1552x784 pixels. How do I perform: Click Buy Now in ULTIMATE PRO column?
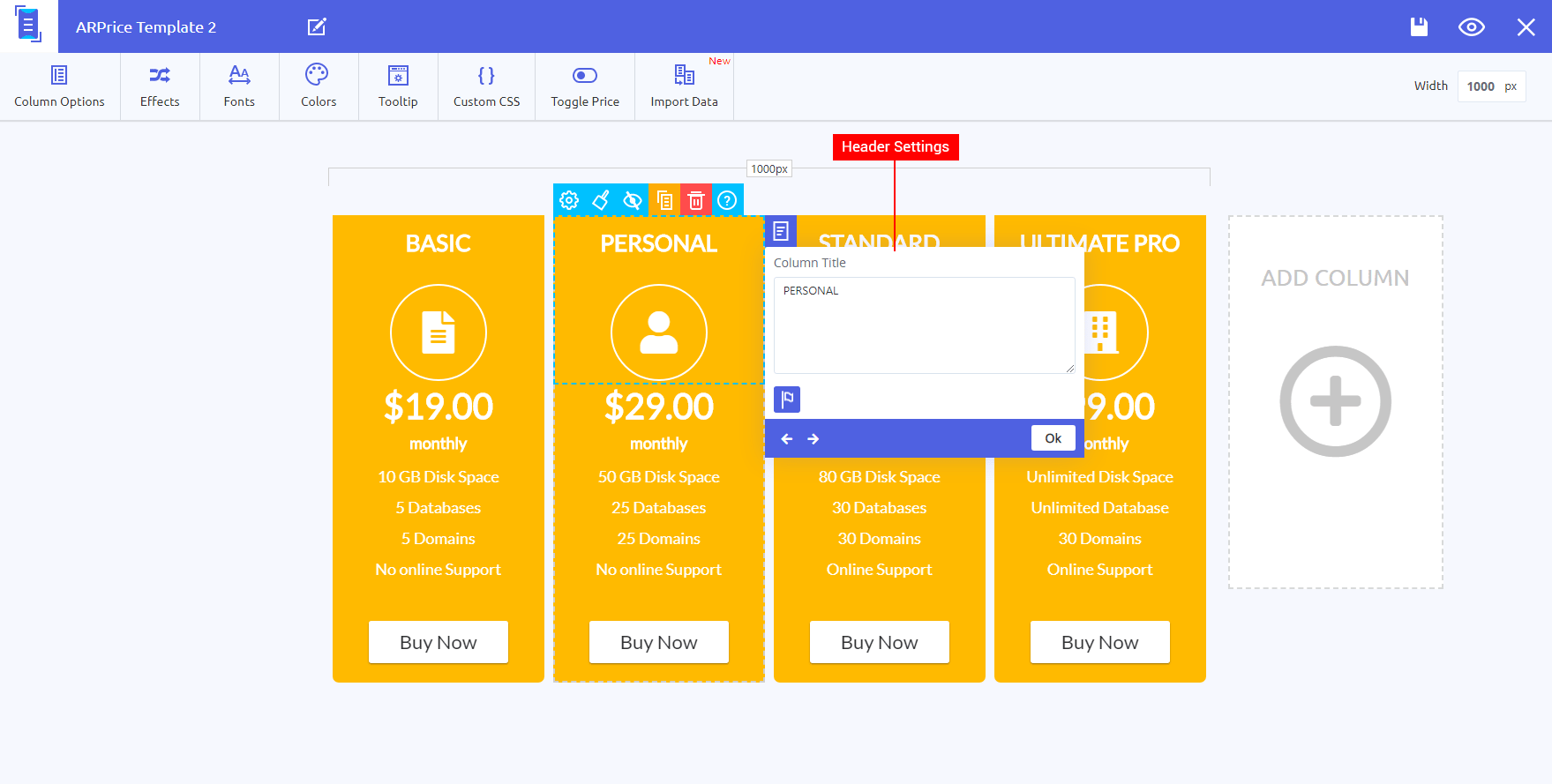(x=1100, y=642)
